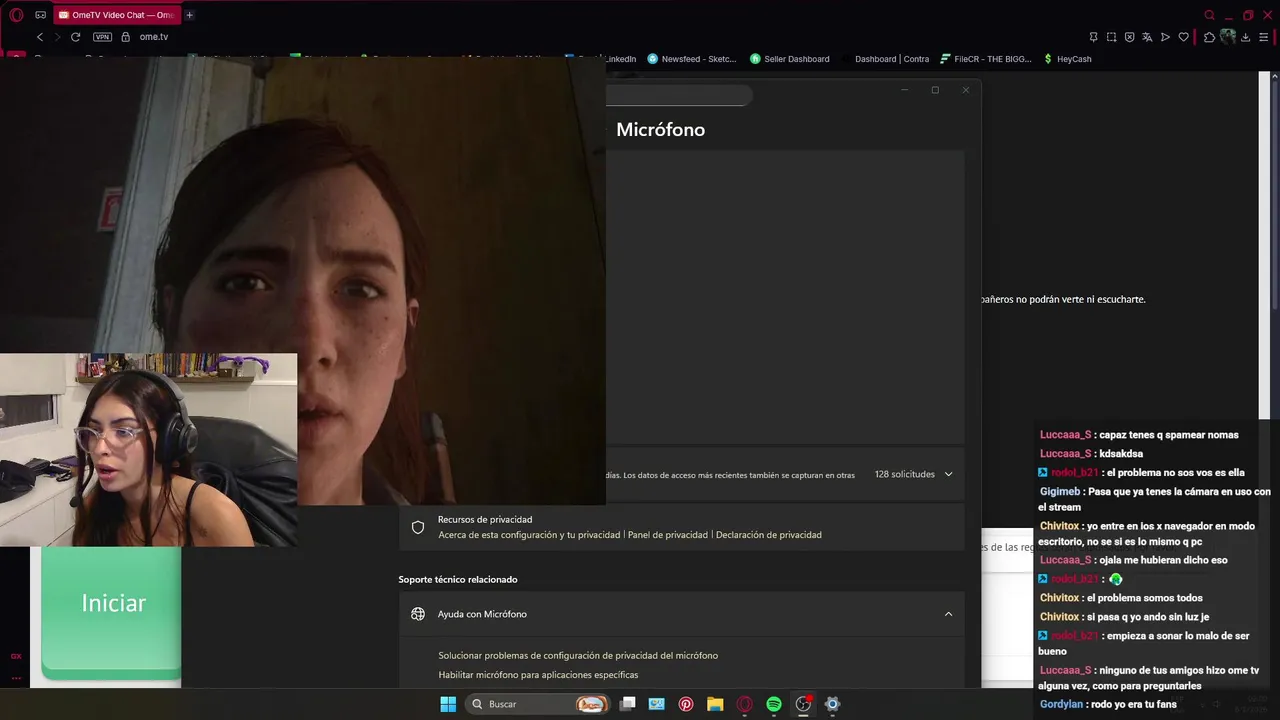Open the FileCR - THE BIGG... bookmark
Viewport: 1280px width, 720px height.
[985, 59]
